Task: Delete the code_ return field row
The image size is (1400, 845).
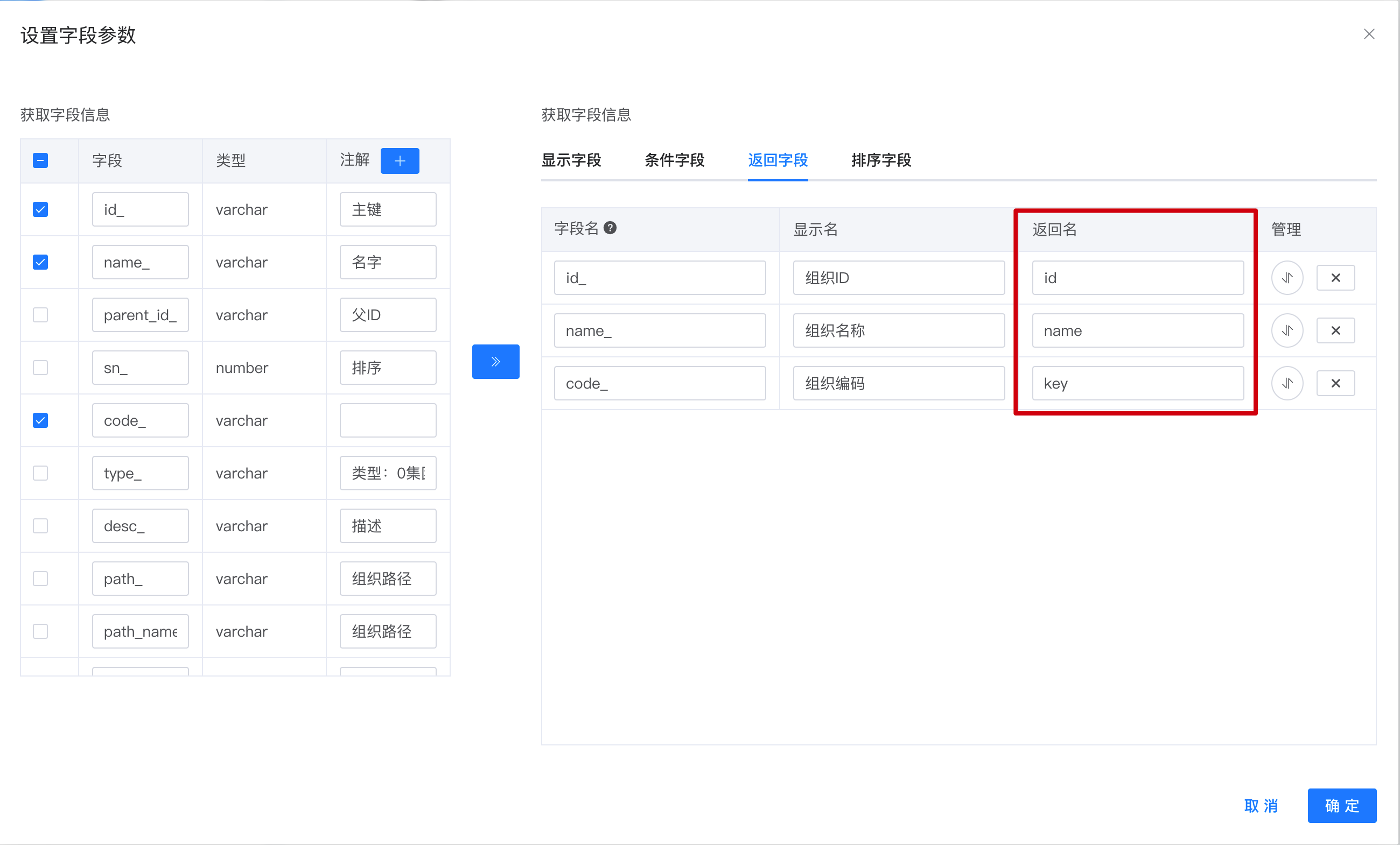Action: (x=1336, y=383)
